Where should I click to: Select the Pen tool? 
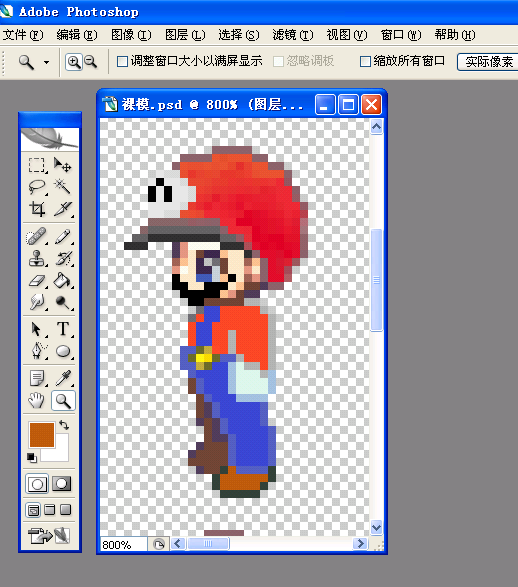pos(37,351)
